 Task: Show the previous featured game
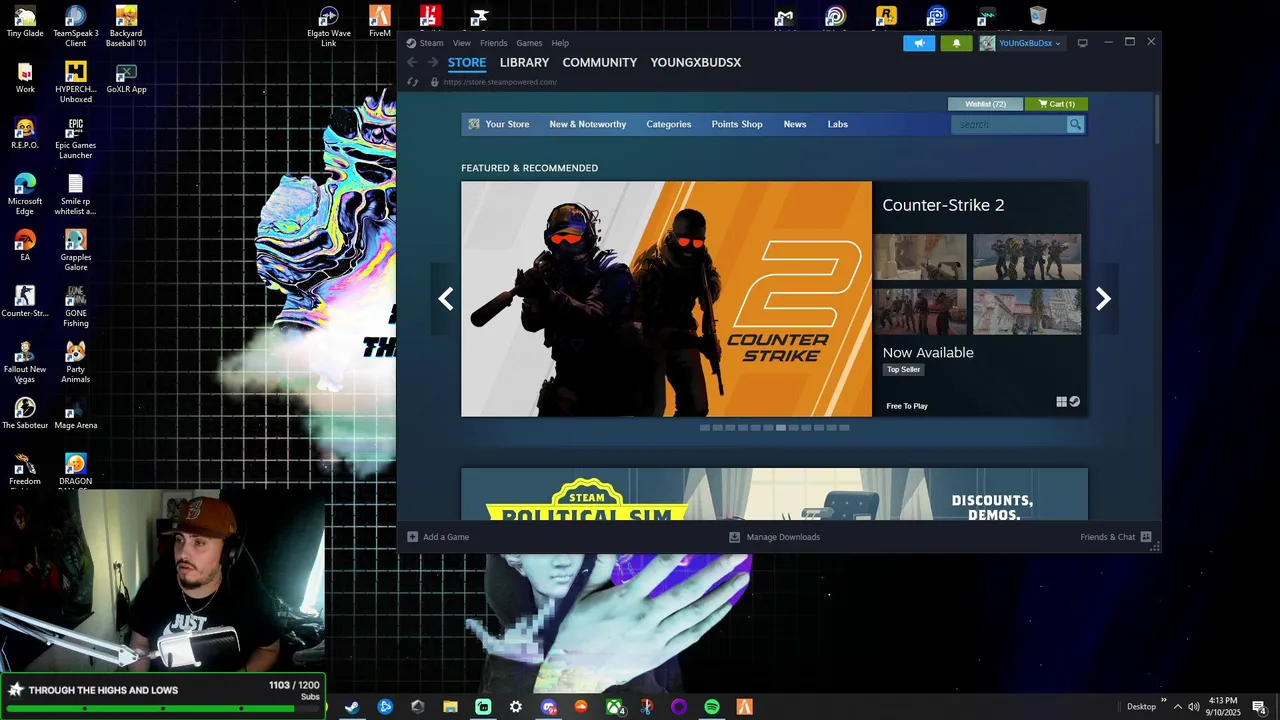(x=445, y=299)
